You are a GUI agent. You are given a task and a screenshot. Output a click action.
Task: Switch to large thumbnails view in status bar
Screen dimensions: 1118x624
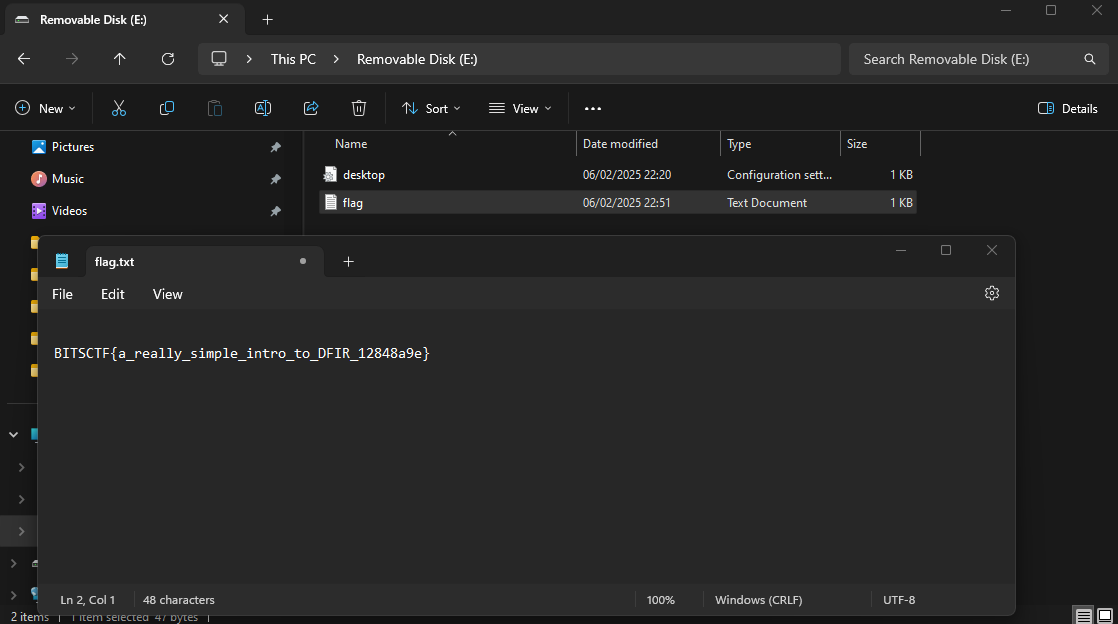pyautogui.click(x=1105, y=616)
